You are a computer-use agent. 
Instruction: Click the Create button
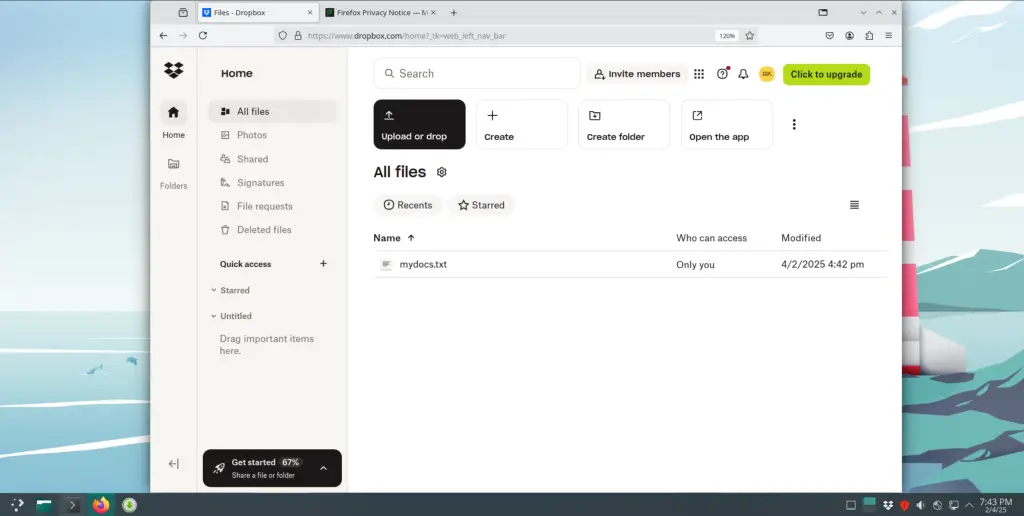pos(522,124)
